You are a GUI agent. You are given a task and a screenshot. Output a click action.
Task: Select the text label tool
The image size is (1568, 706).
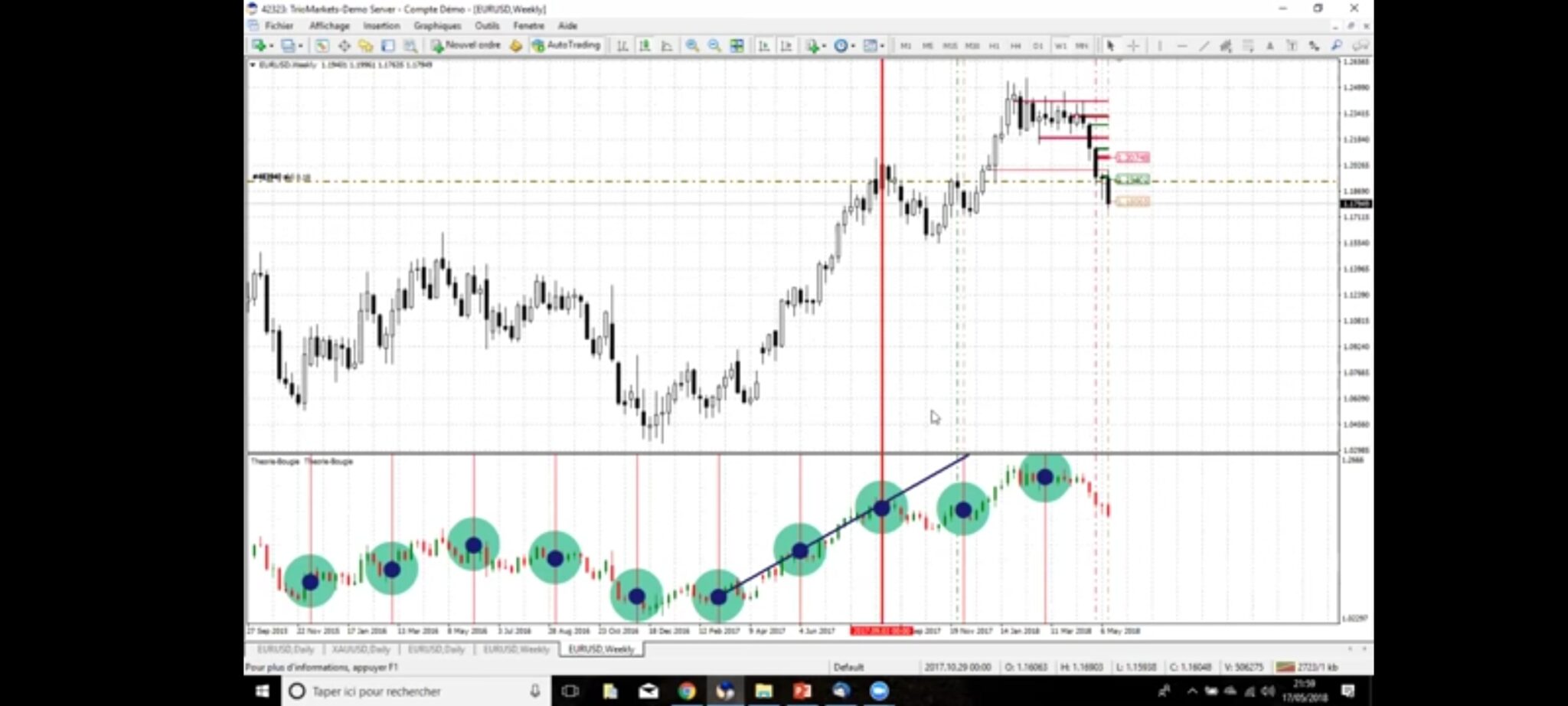point(1292,46)
